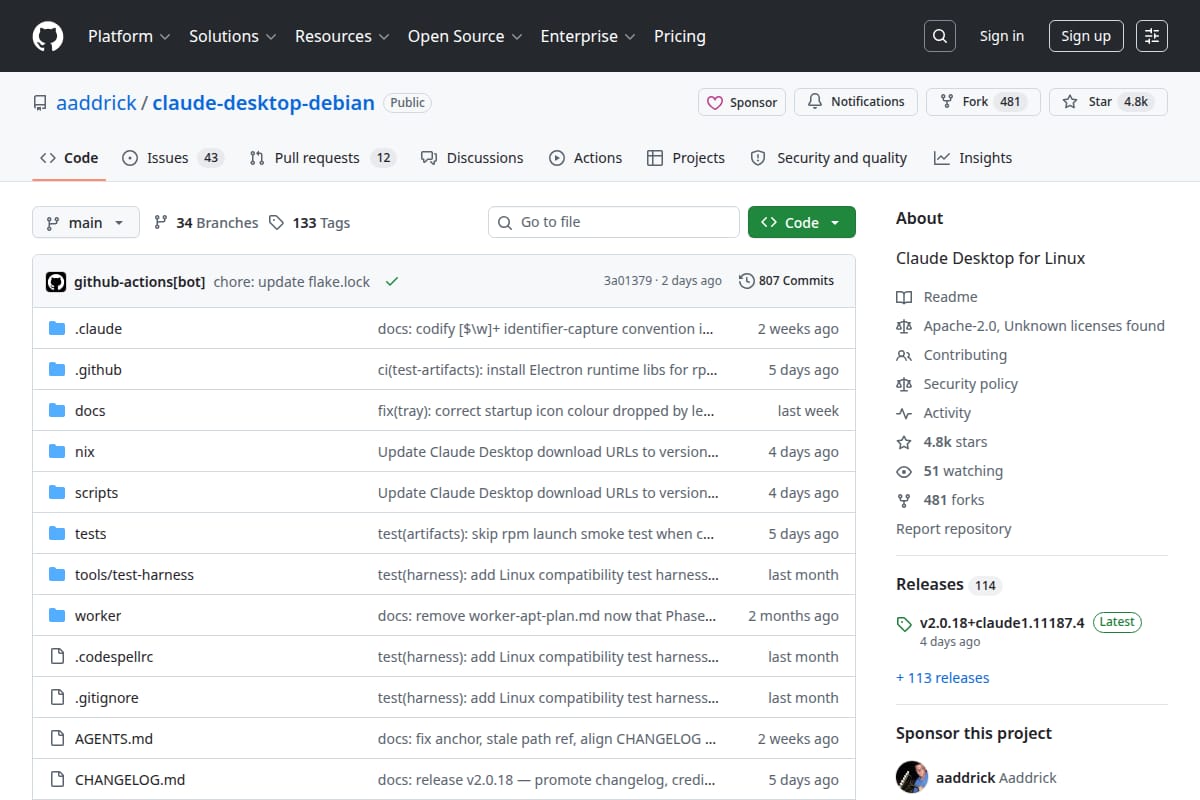The width and height of the screenshot is (1200, 800).
Task: Click the GitHub logo icon
Action: click(x=48, y=36)
